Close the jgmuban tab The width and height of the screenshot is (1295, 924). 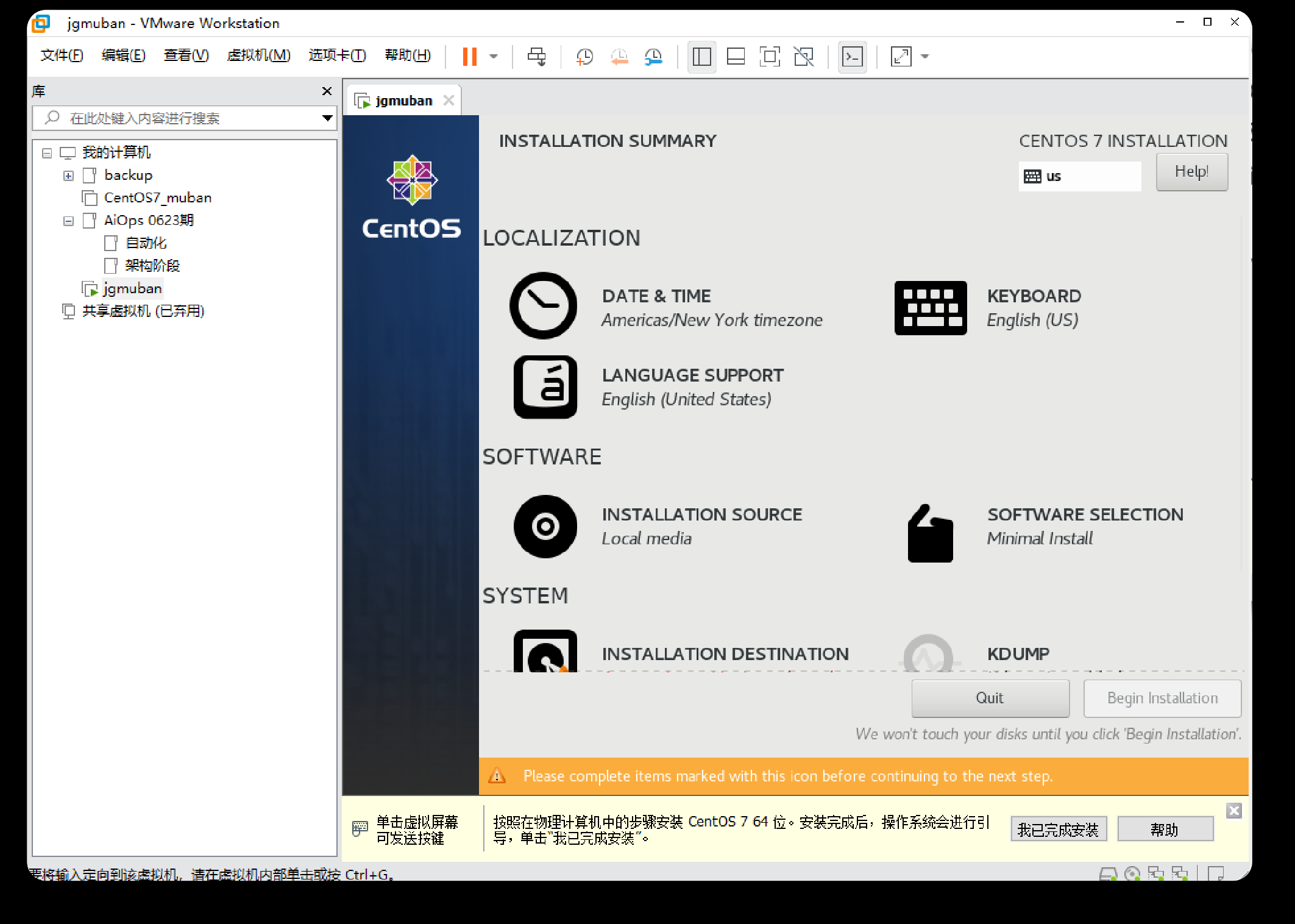click(449, 100)
